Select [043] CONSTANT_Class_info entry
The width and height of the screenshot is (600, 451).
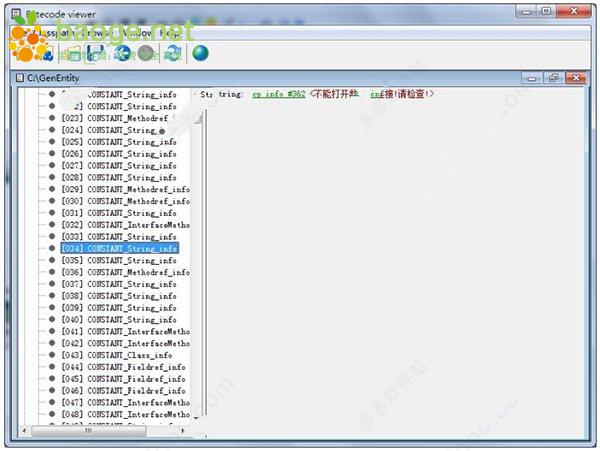tap(117, 355)
